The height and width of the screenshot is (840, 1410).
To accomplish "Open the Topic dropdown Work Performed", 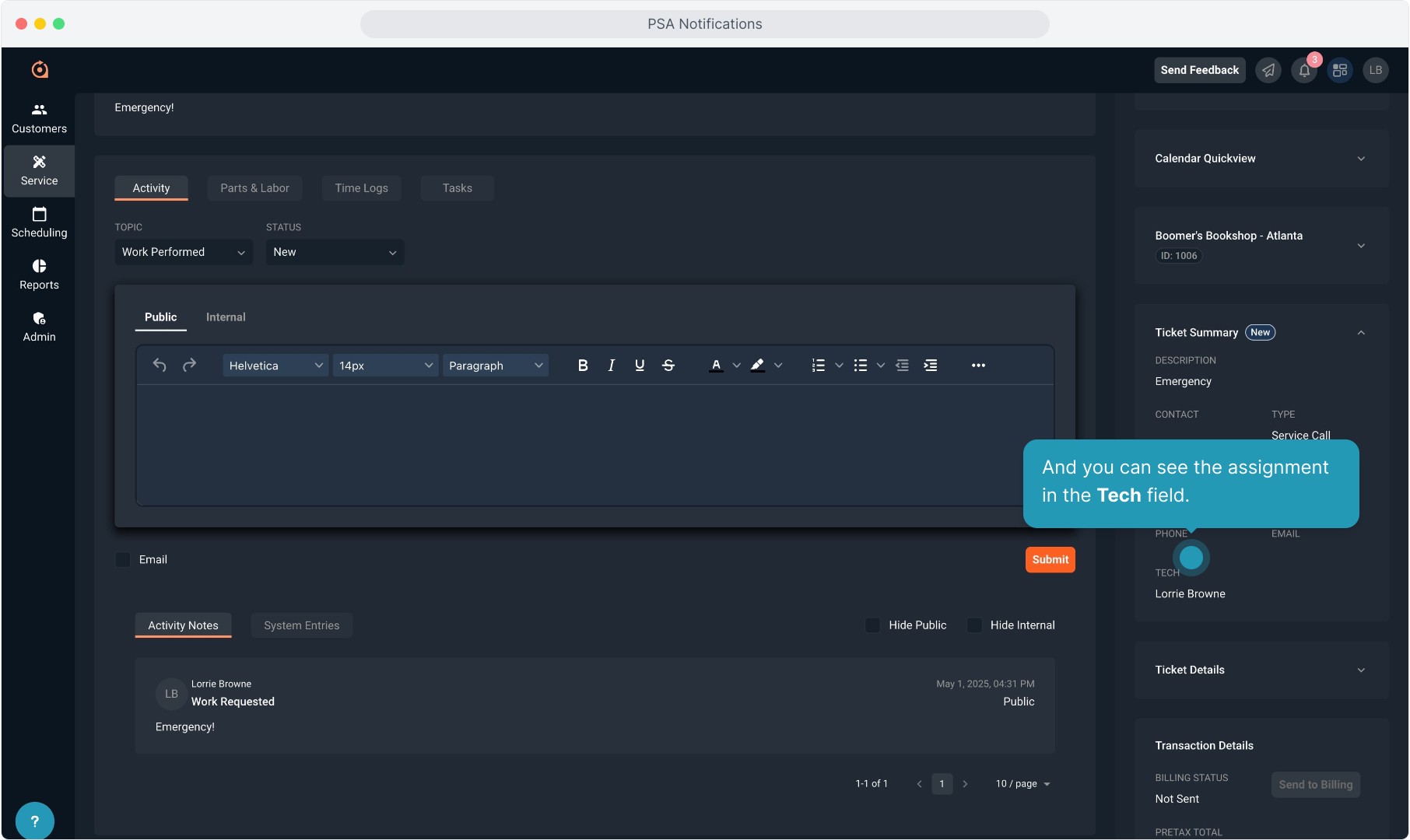I will (184, 252).
